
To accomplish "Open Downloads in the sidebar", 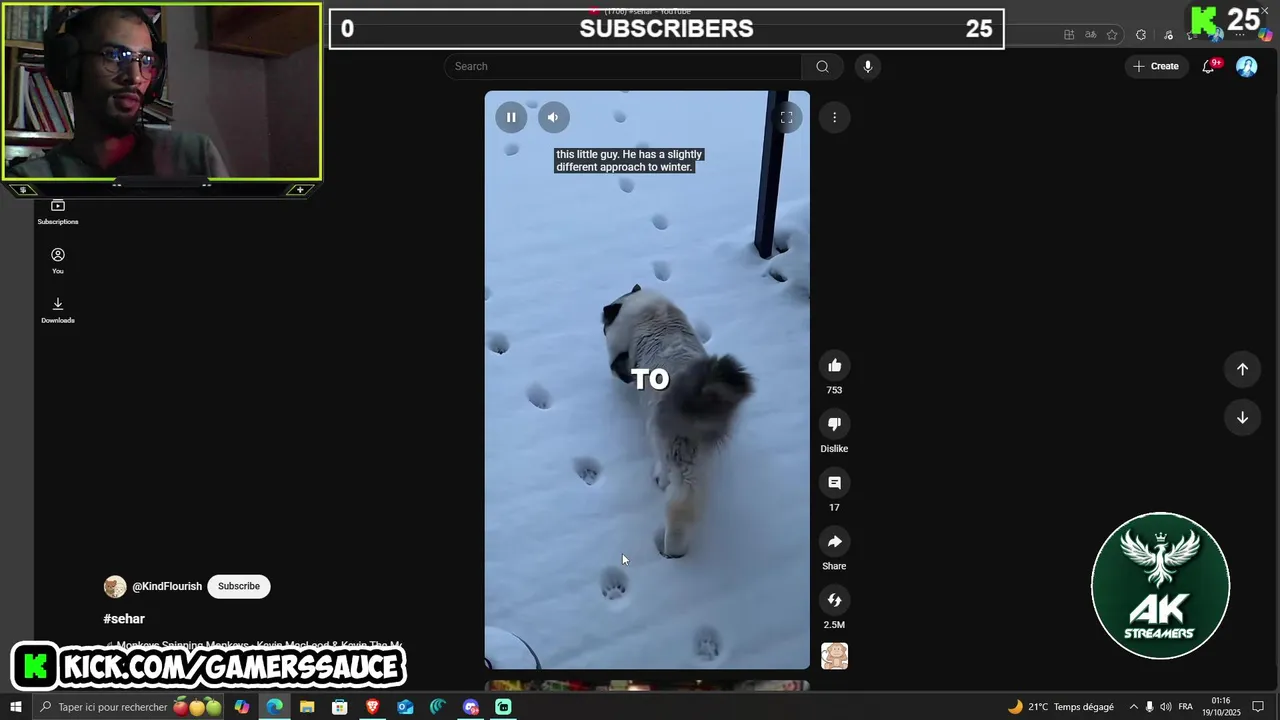I will click(x=58, y=310).
